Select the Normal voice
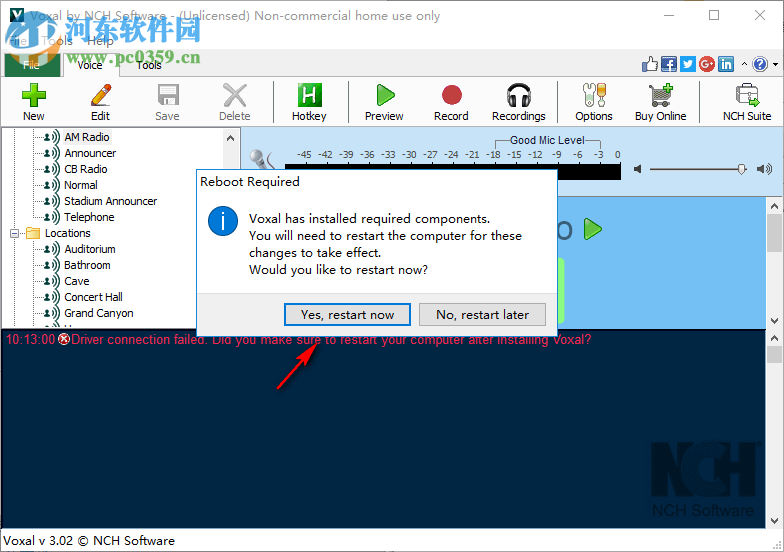 coord(80,185)
